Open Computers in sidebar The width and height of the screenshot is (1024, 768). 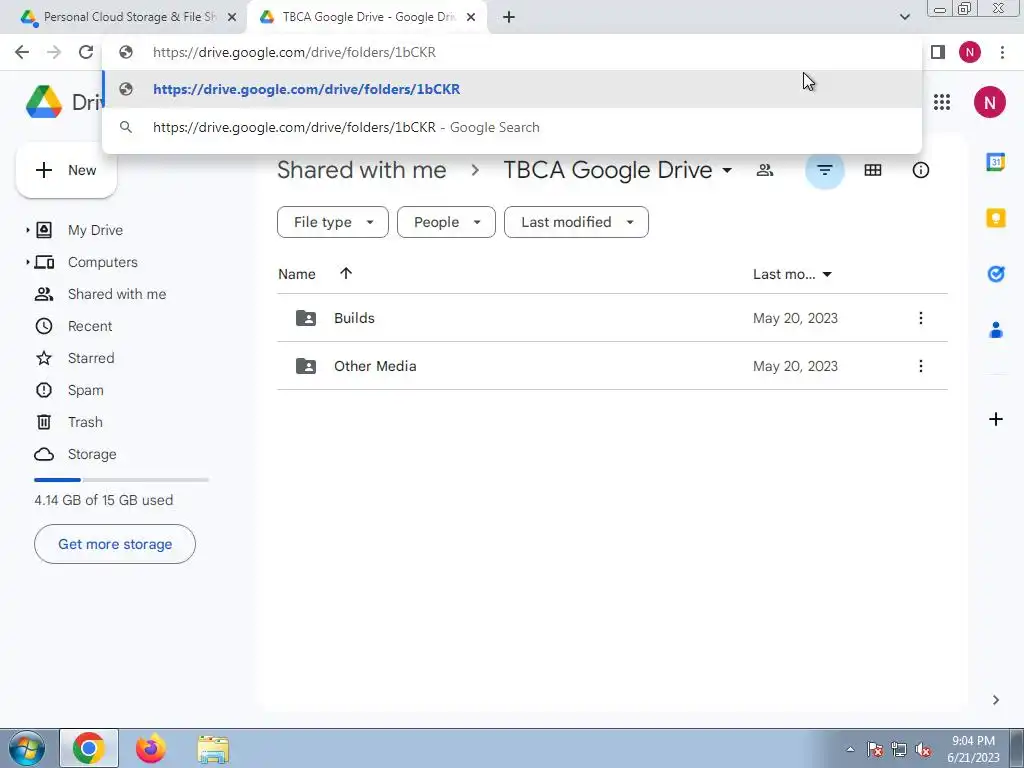point(103,262)
